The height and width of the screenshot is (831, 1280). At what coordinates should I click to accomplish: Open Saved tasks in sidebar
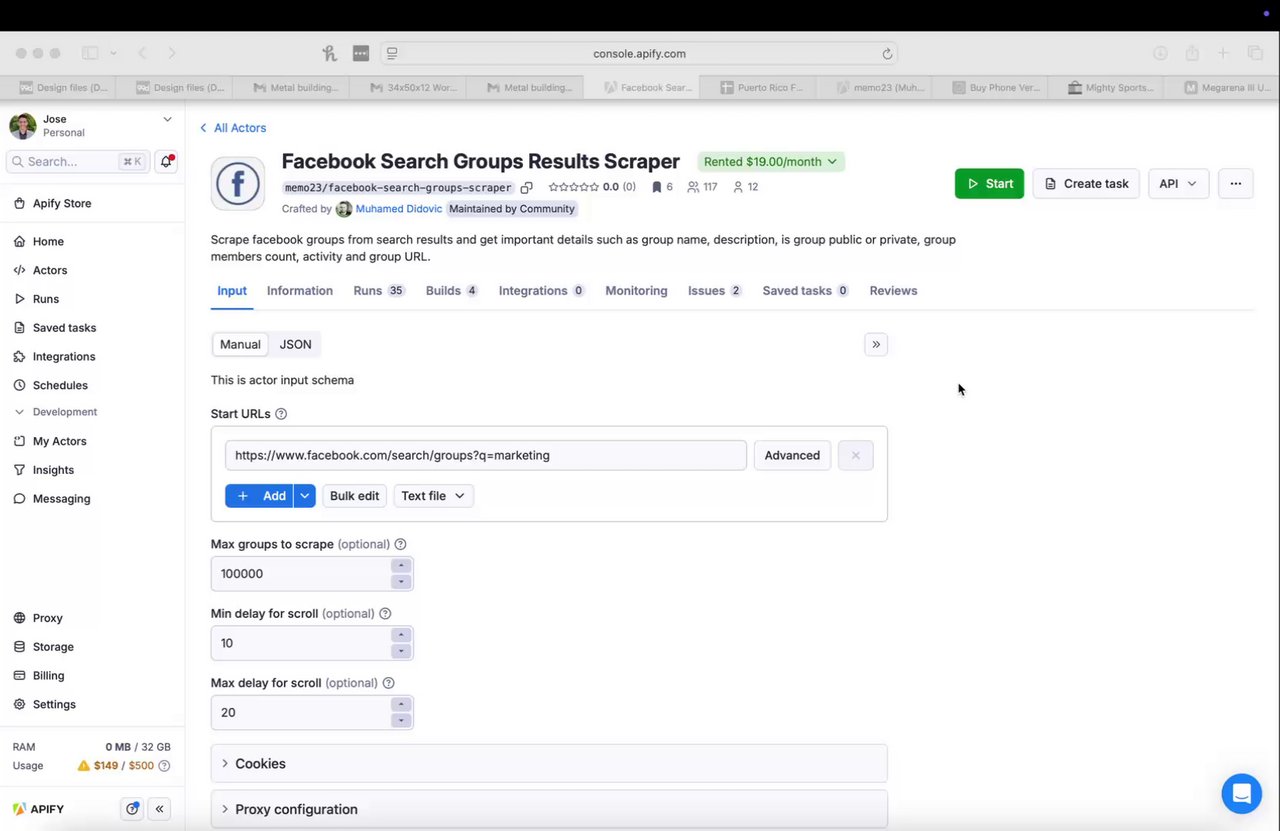[64, 328]
